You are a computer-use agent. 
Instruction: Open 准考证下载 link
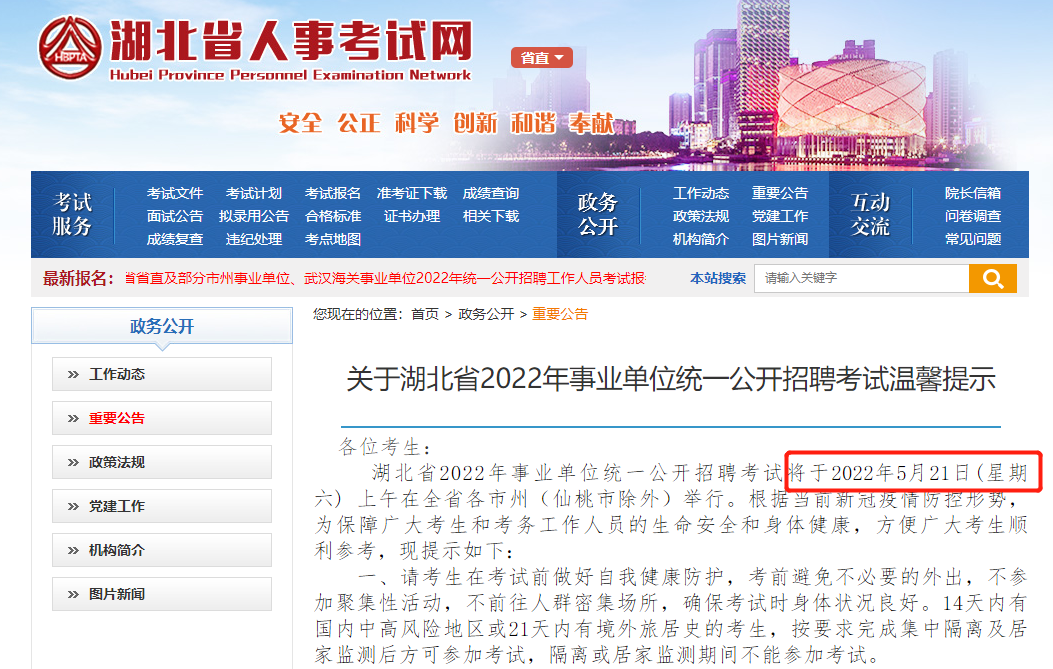412,193
